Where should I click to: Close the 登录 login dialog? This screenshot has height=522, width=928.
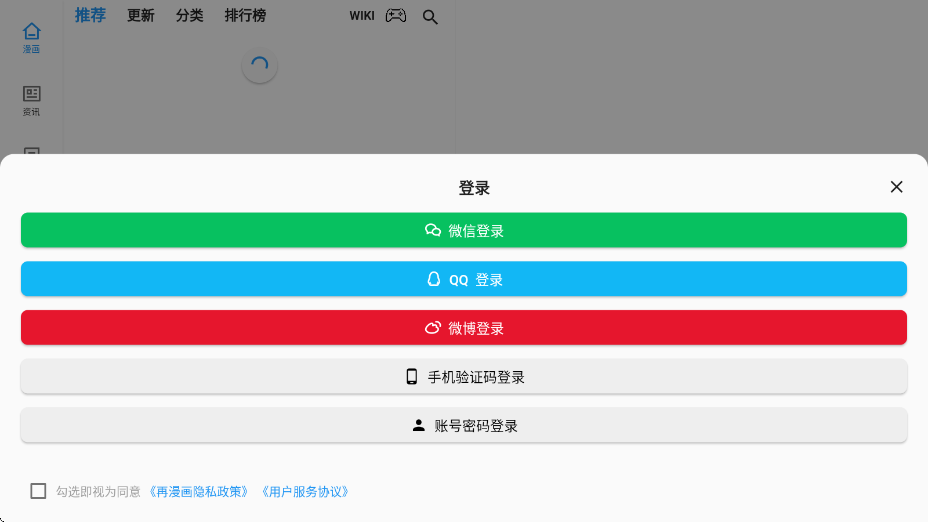(x=896, y=187)
